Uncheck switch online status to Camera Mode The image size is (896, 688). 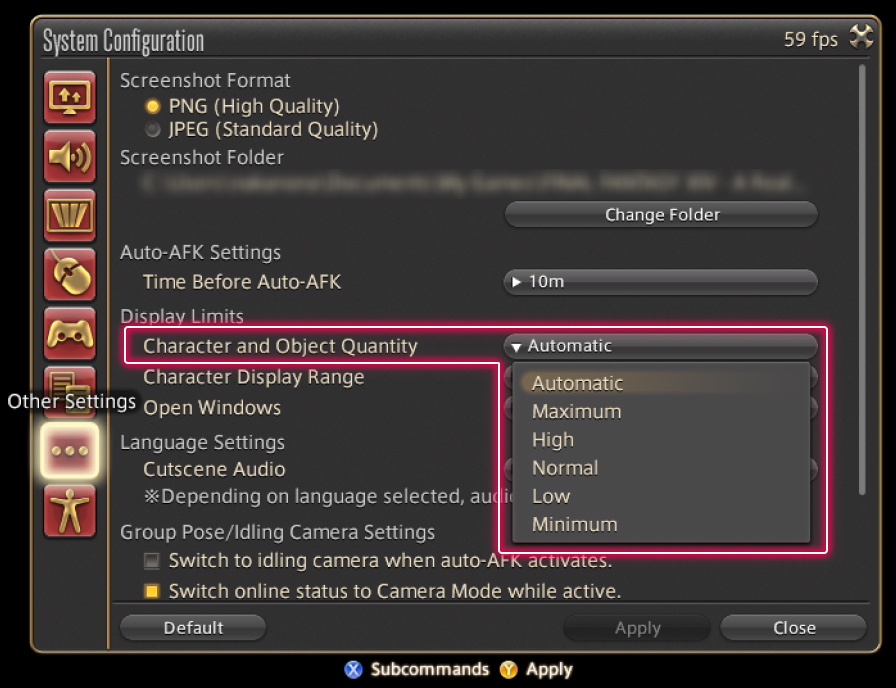point(152,591)
